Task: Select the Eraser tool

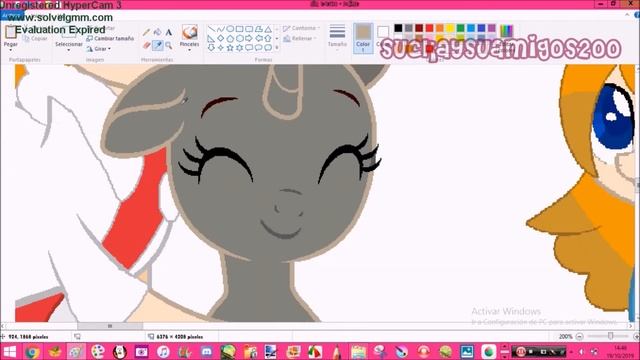Action: pyautogui.click(x=146, y=45)
